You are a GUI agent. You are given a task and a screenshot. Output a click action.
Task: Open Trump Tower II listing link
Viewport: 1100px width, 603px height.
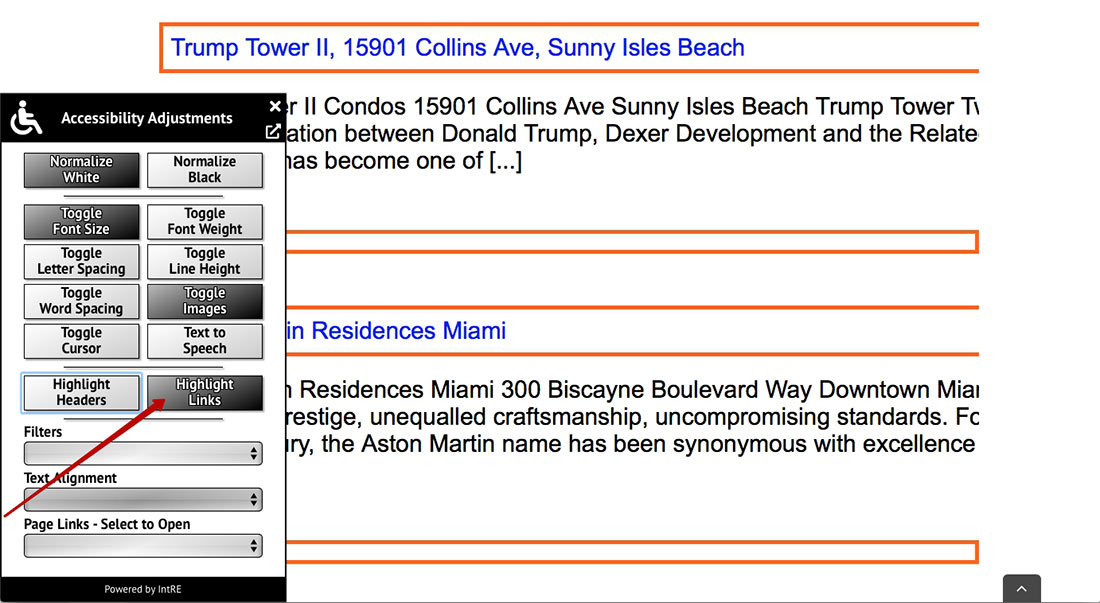pos(457,48)
